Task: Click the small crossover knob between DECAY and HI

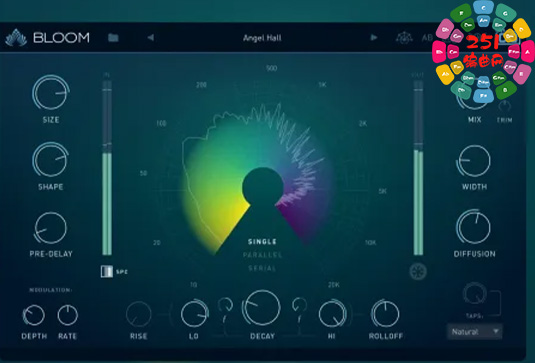Action: [300, 305]
